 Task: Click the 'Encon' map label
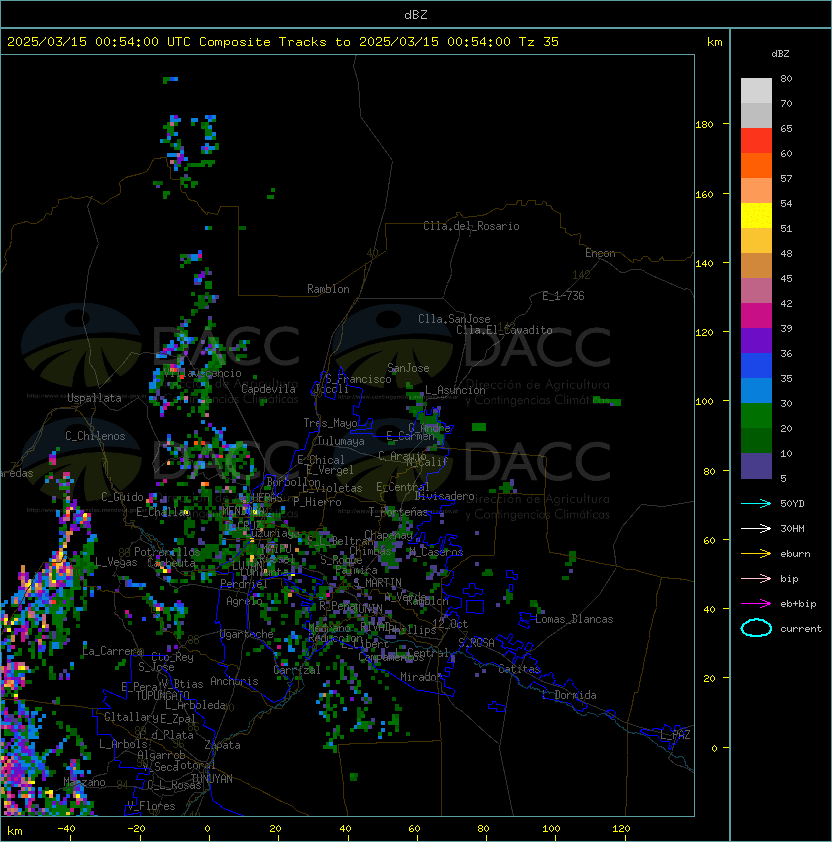tap(600, 253)
